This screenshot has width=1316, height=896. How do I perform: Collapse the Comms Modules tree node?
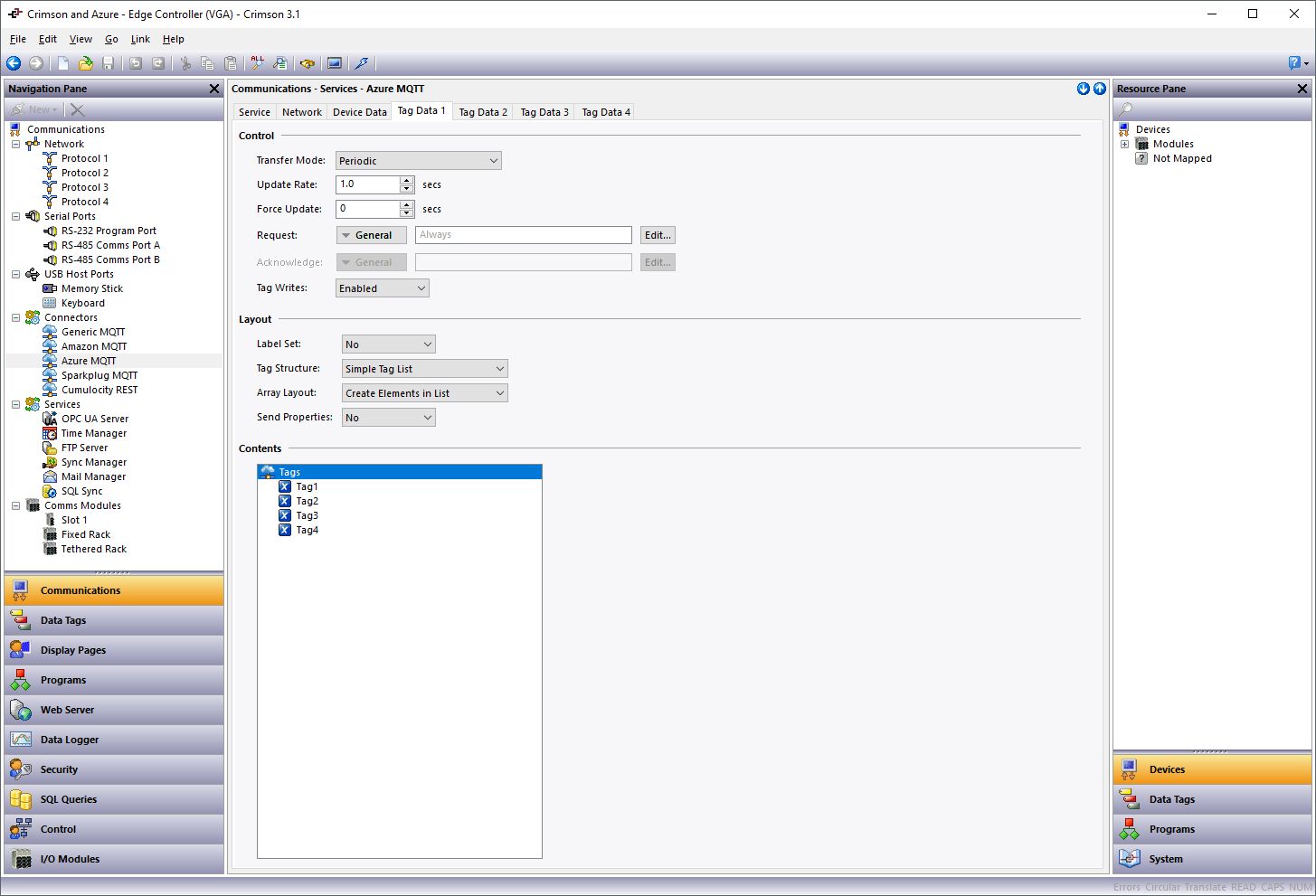15,505
